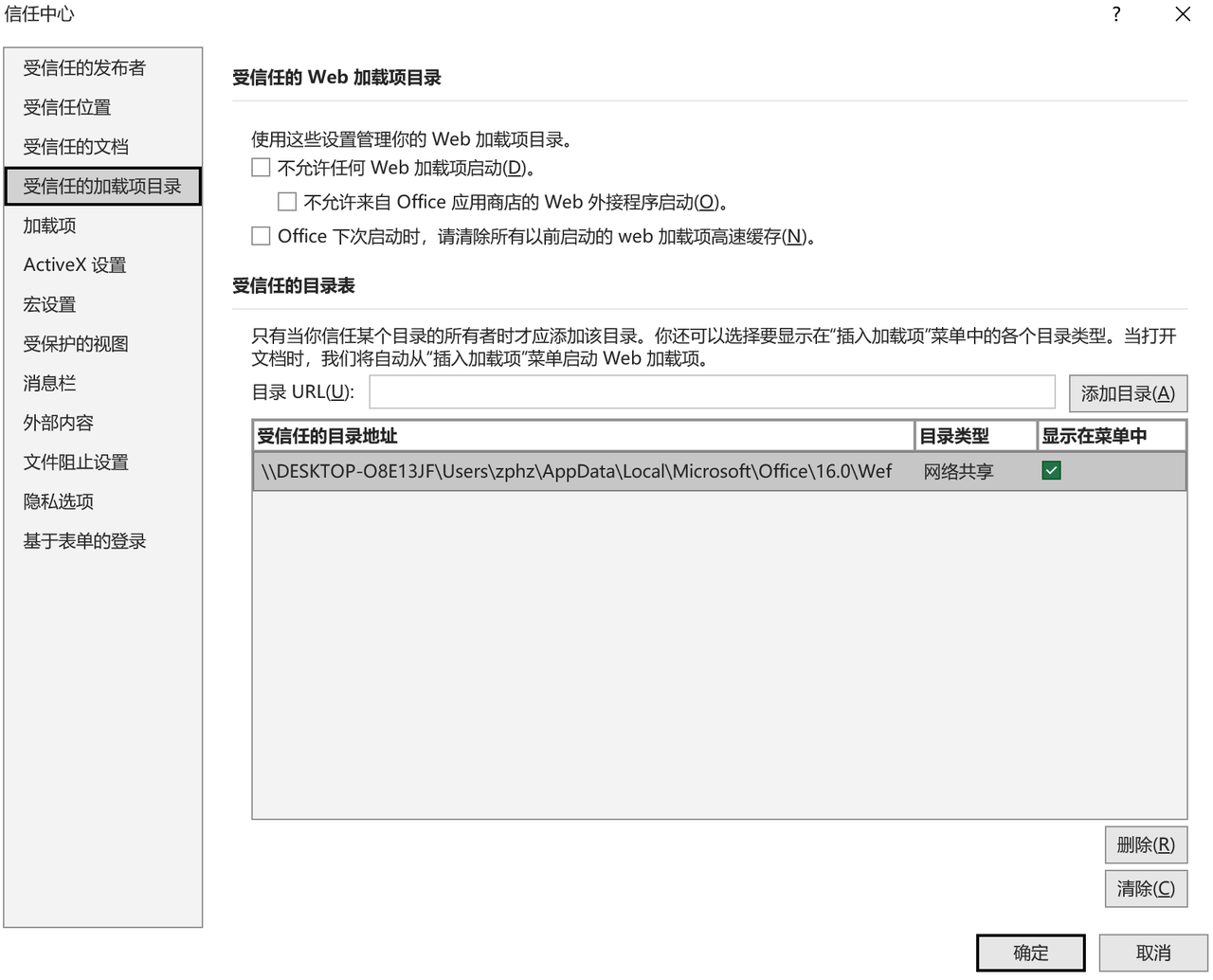Confirm settings with 确定 button

(1030, 953)
